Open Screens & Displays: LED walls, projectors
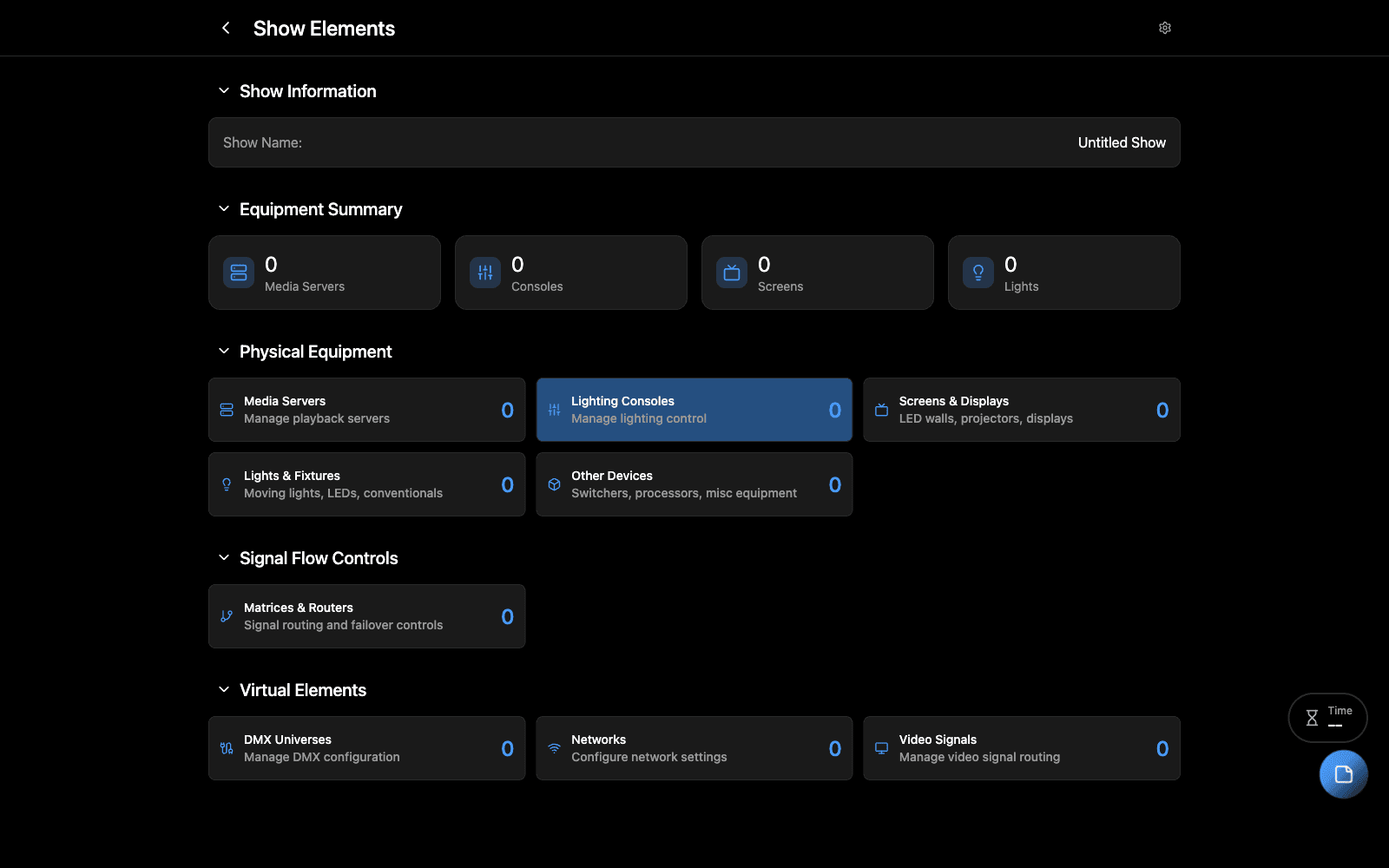Image resolution: width=1389 pixels, height=868 pixels. [x=1022, y=410]
